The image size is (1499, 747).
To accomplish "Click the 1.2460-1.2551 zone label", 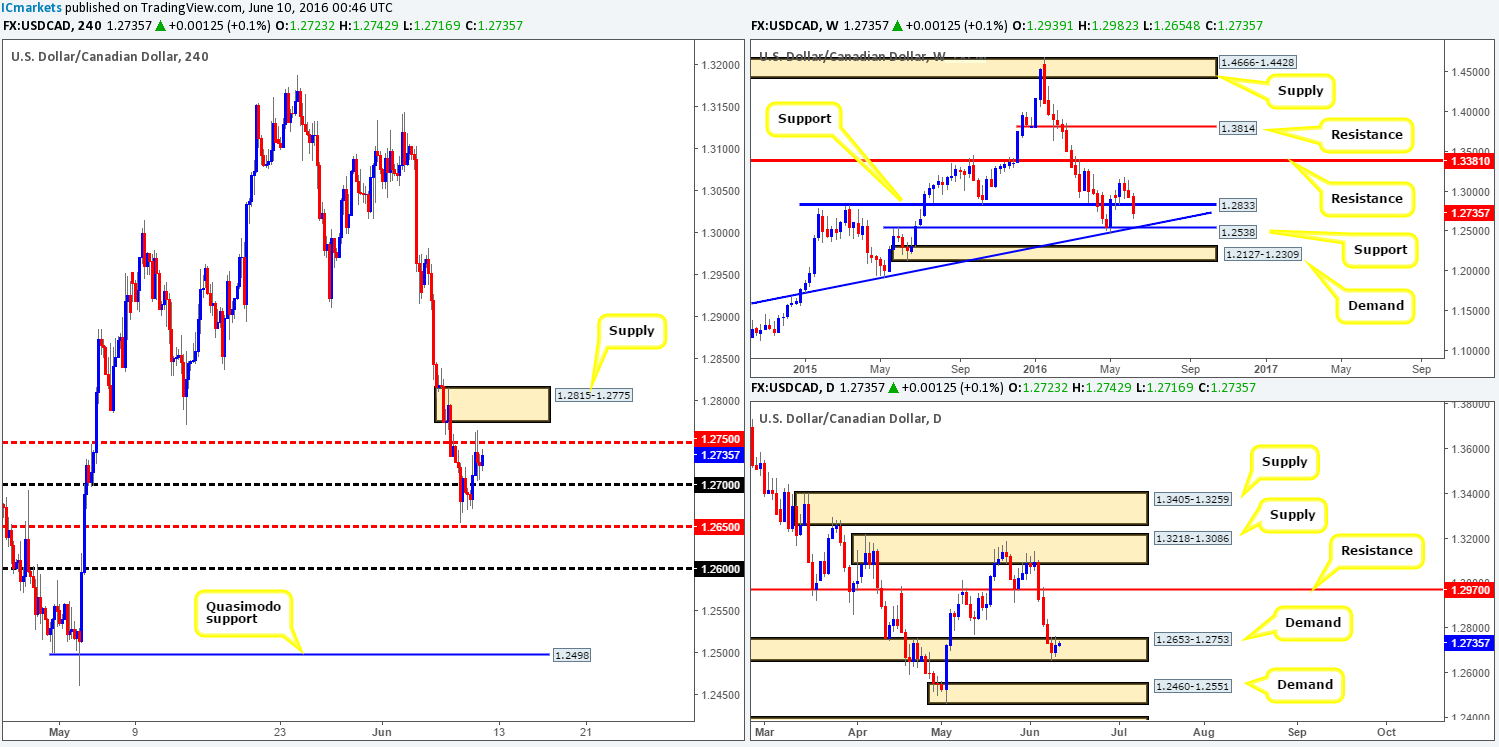I will [x=1192, y=687].
